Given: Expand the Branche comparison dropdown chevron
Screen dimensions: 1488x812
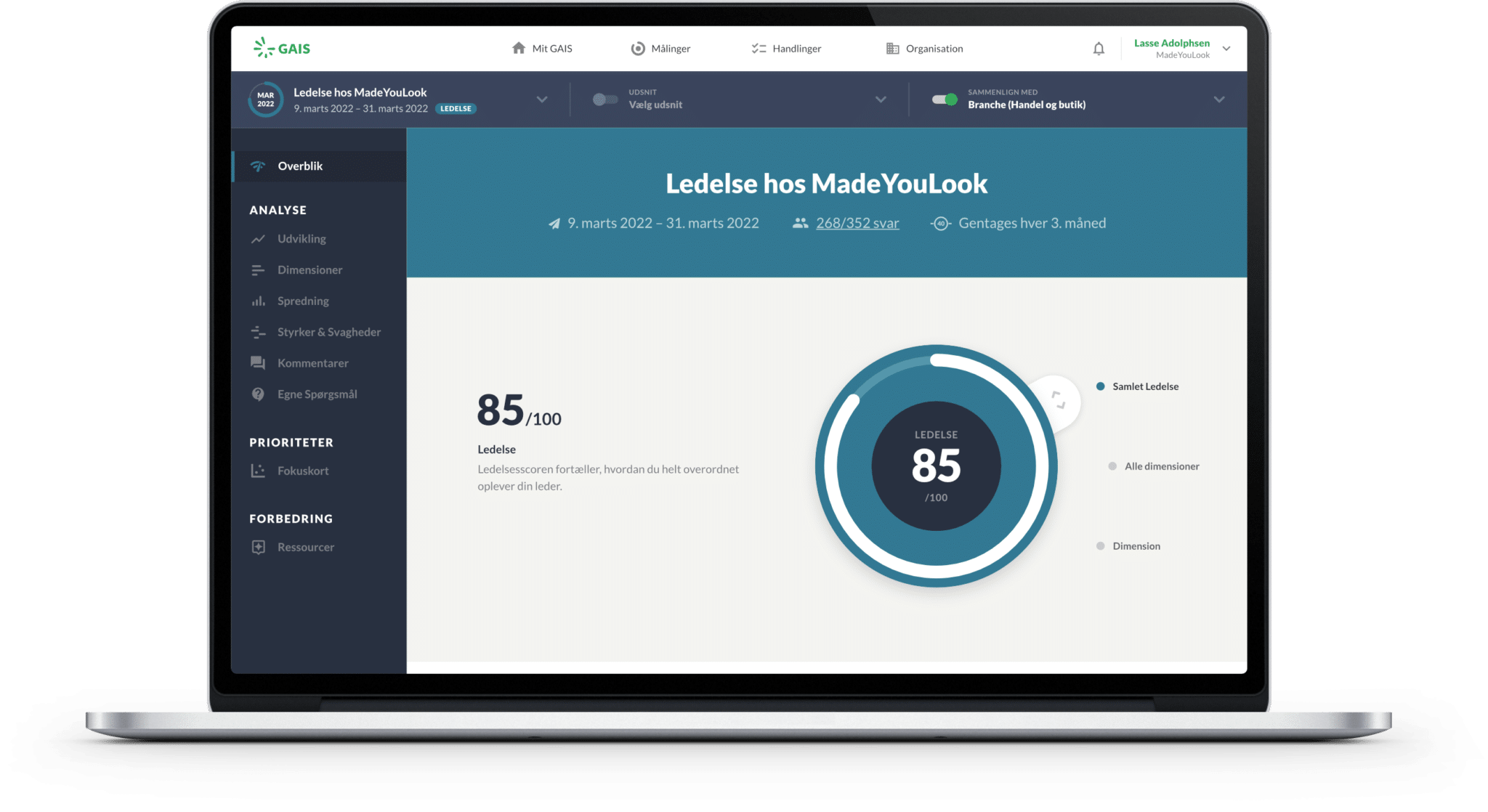Looking at the screenshot, I should click(1219, 100).
